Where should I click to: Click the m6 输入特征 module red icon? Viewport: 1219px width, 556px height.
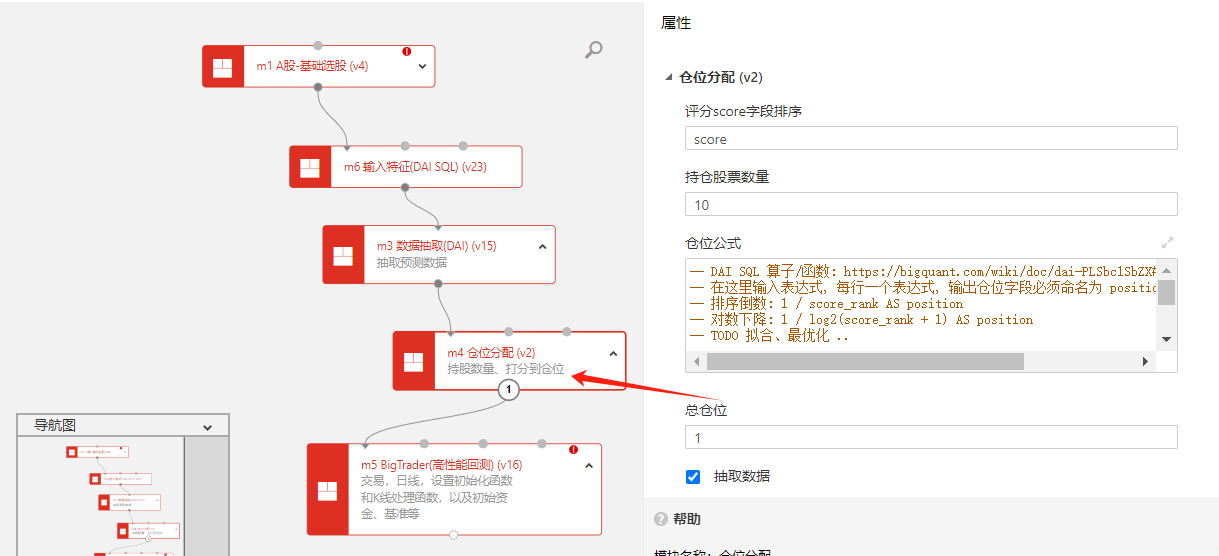pyautogui.click(x=310, y=167)
